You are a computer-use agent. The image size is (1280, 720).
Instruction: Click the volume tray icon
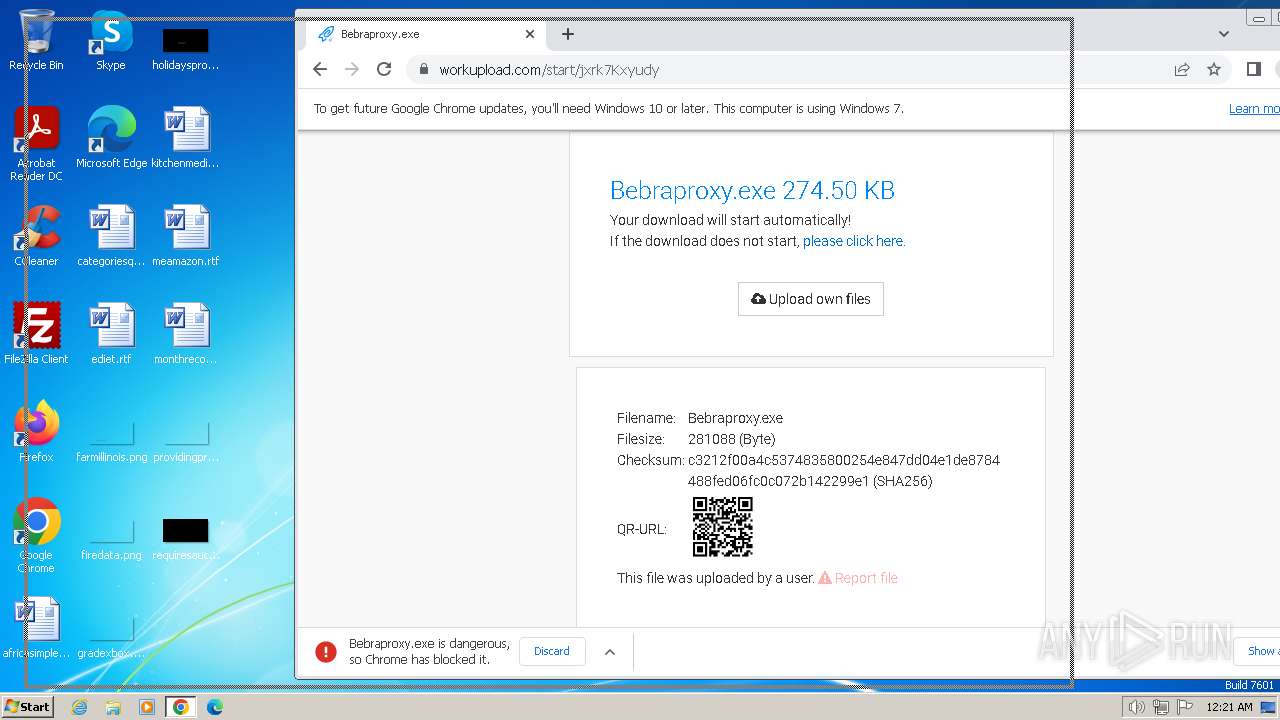pos(1137,707)
